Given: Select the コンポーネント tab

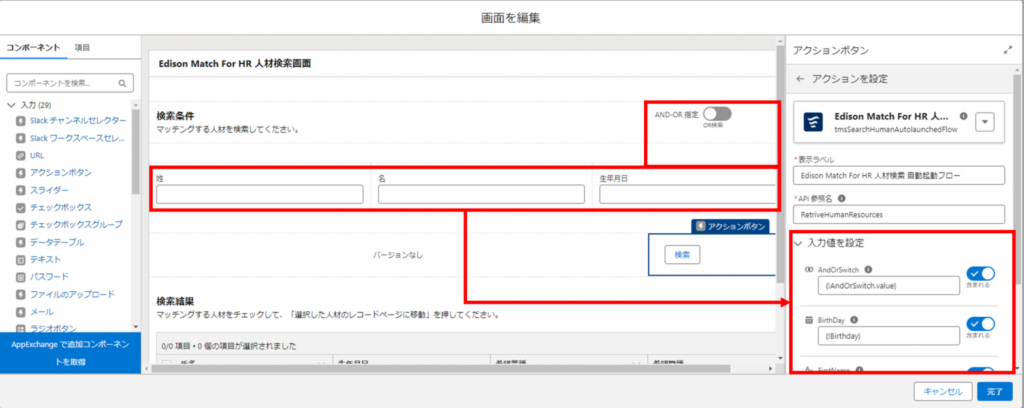Looking at the screenshot, I should pyautogui.click(x=33, y=47).
